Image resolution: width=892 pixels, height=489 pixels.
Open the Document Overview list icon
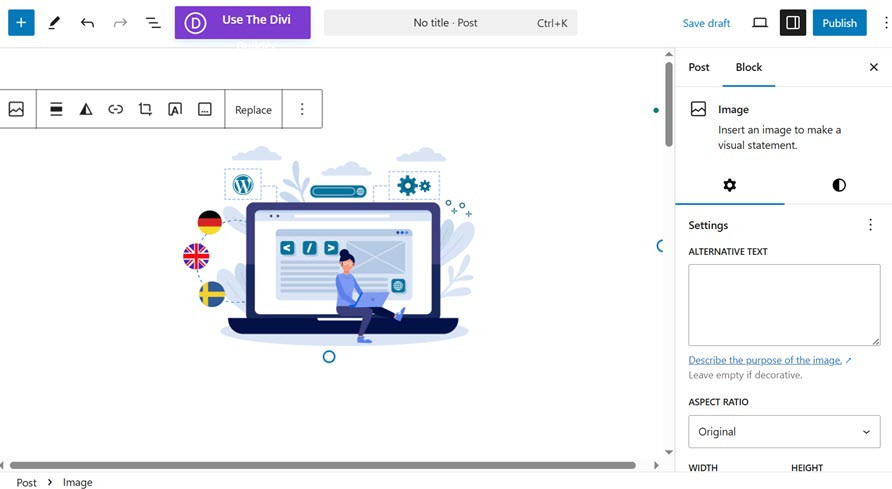coord(153,23)
